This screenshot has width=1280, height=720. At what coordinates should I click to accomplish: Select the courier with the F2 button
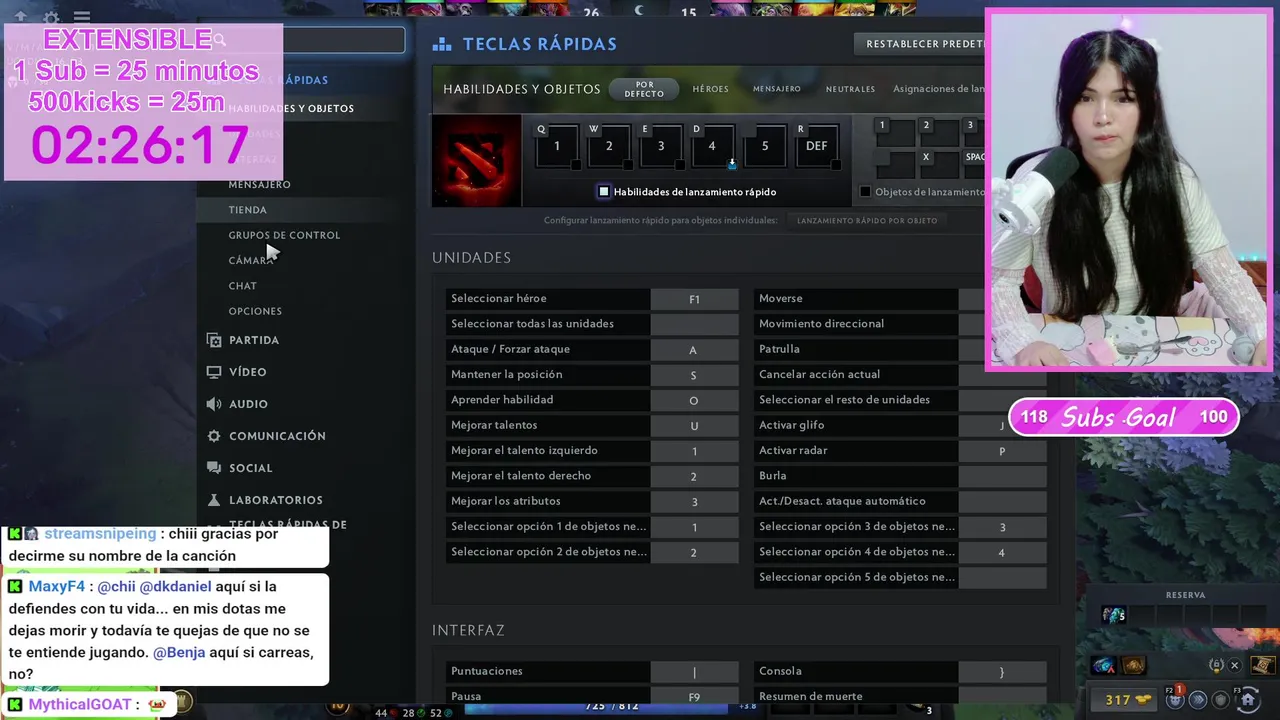click(1175, 699)
